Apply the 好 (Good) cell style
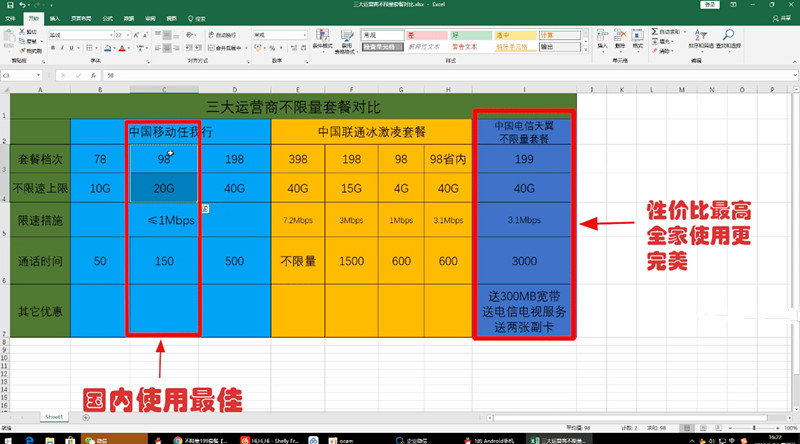Viewport: 800px width, 444px height. click(x=470, y=35)
